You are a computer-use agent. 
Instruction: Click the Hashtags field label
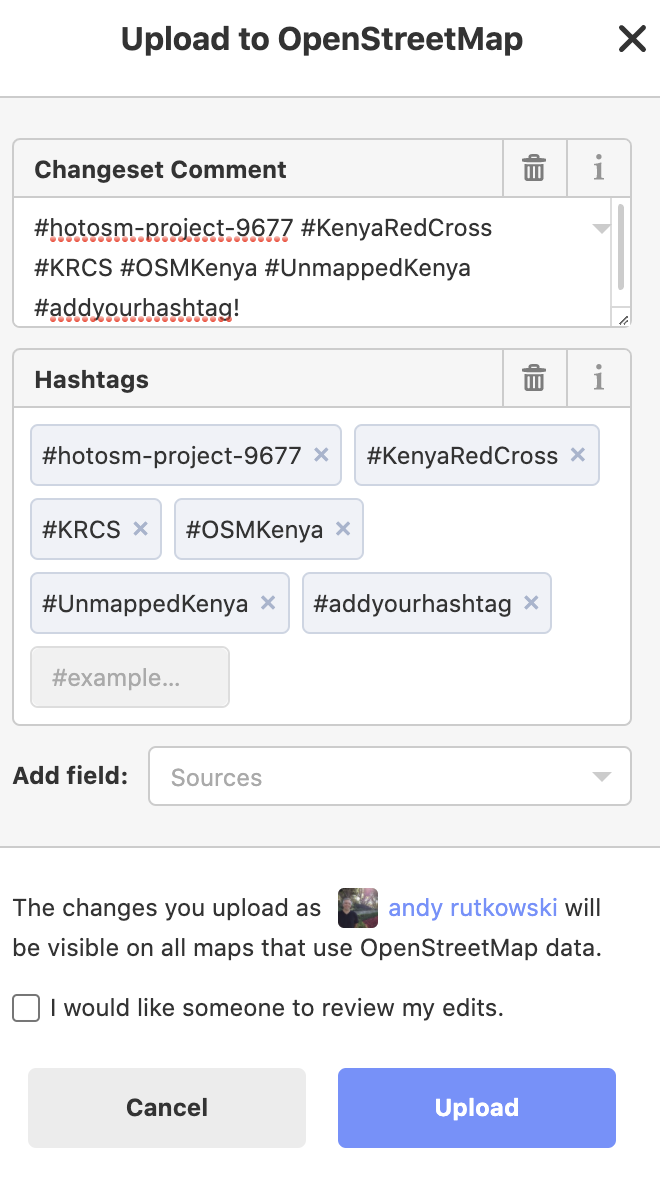pos(92,379)
